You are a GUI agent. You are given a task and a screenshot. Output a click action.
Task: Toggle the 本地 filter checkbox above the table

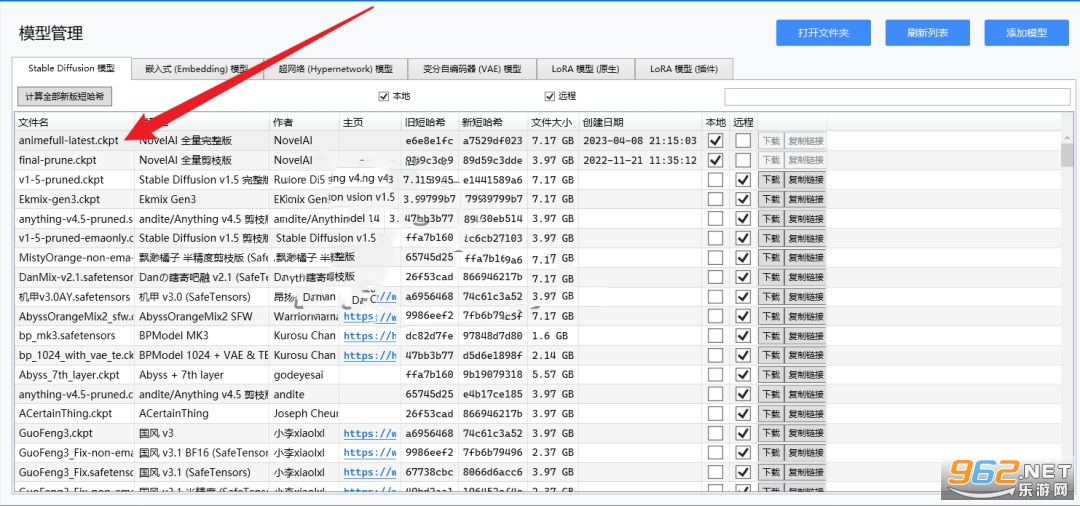coord(384,96)
